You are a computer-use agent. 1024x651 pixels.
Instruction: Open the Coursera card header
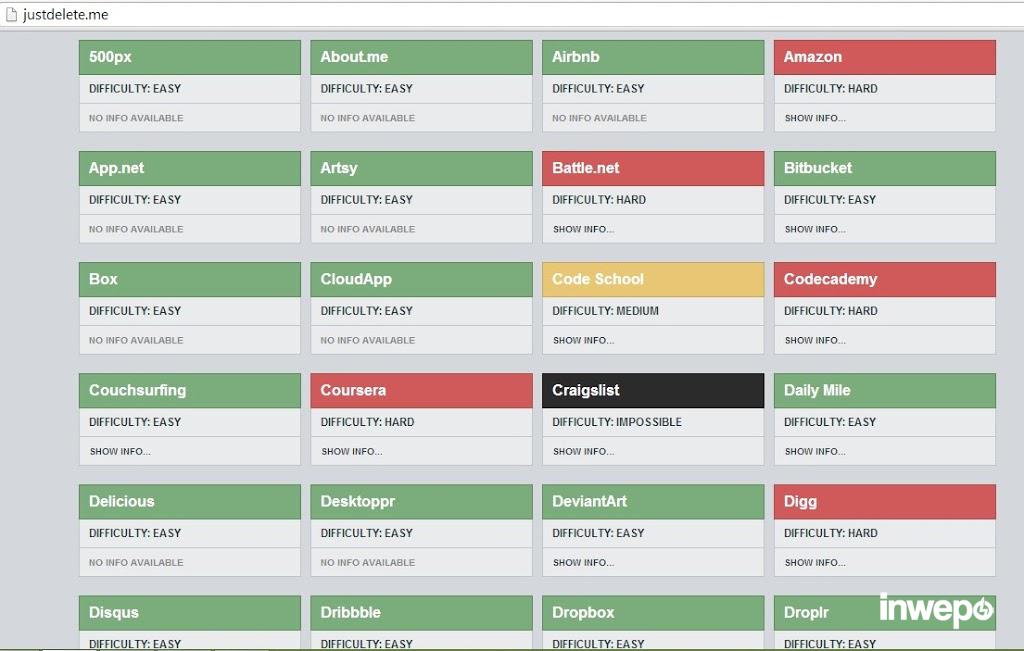421,390
